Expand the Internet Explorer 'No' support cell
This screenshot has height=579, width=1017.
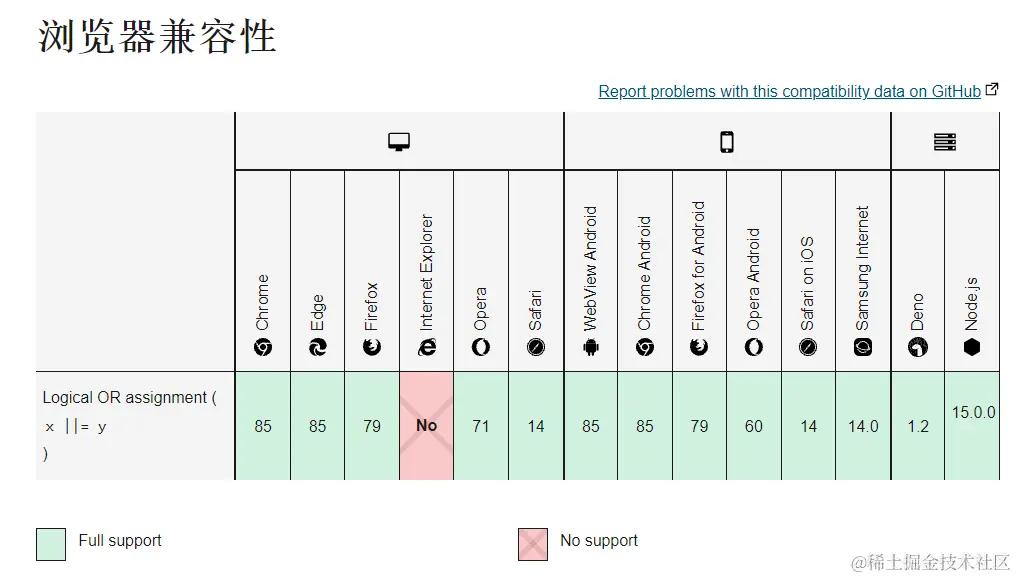tap(427, 426)
